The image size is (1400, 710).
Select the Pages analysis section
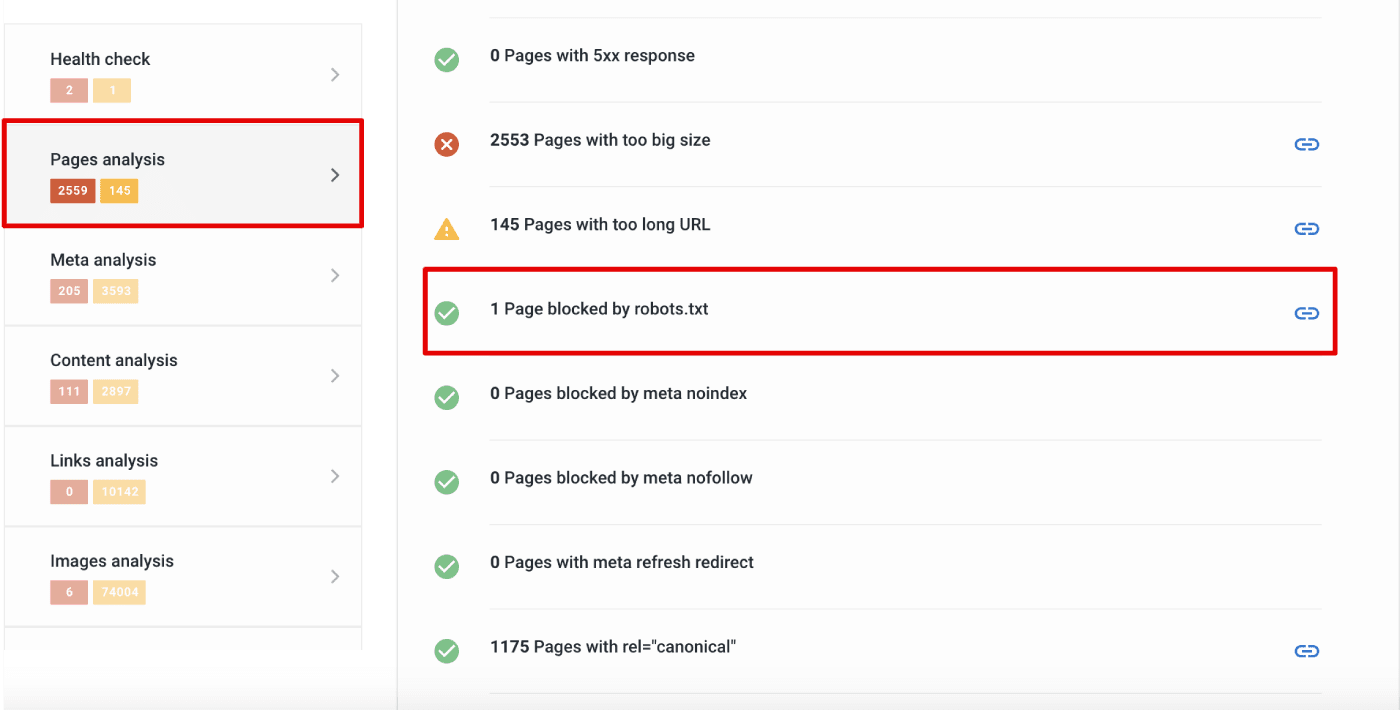[183, 174]
